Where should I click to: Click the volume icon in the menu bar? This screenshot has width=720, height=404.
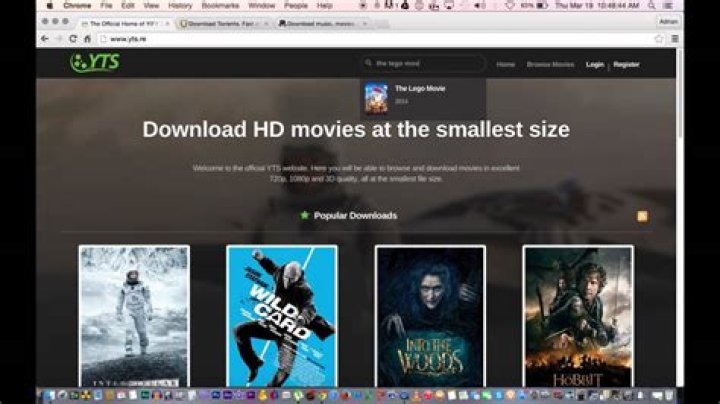pos(480,6)
